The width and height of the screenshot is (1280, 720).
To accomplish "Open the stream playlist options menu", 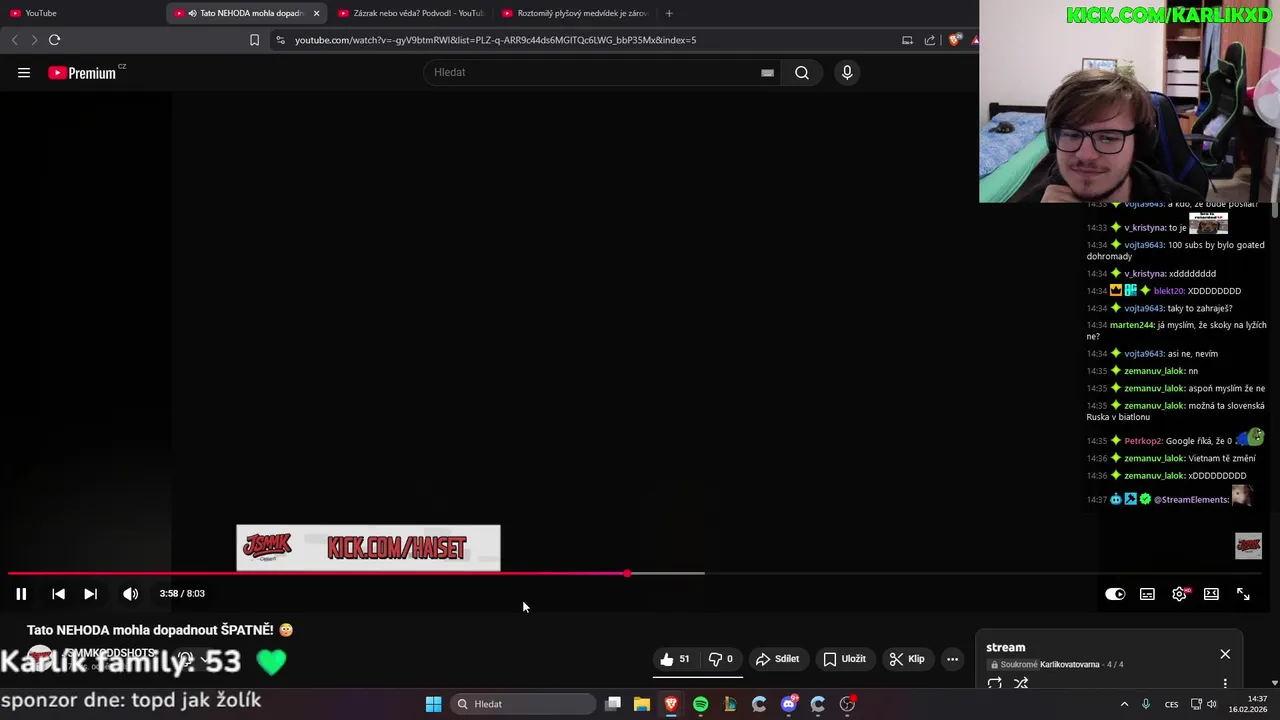I will click(1225, 684).
